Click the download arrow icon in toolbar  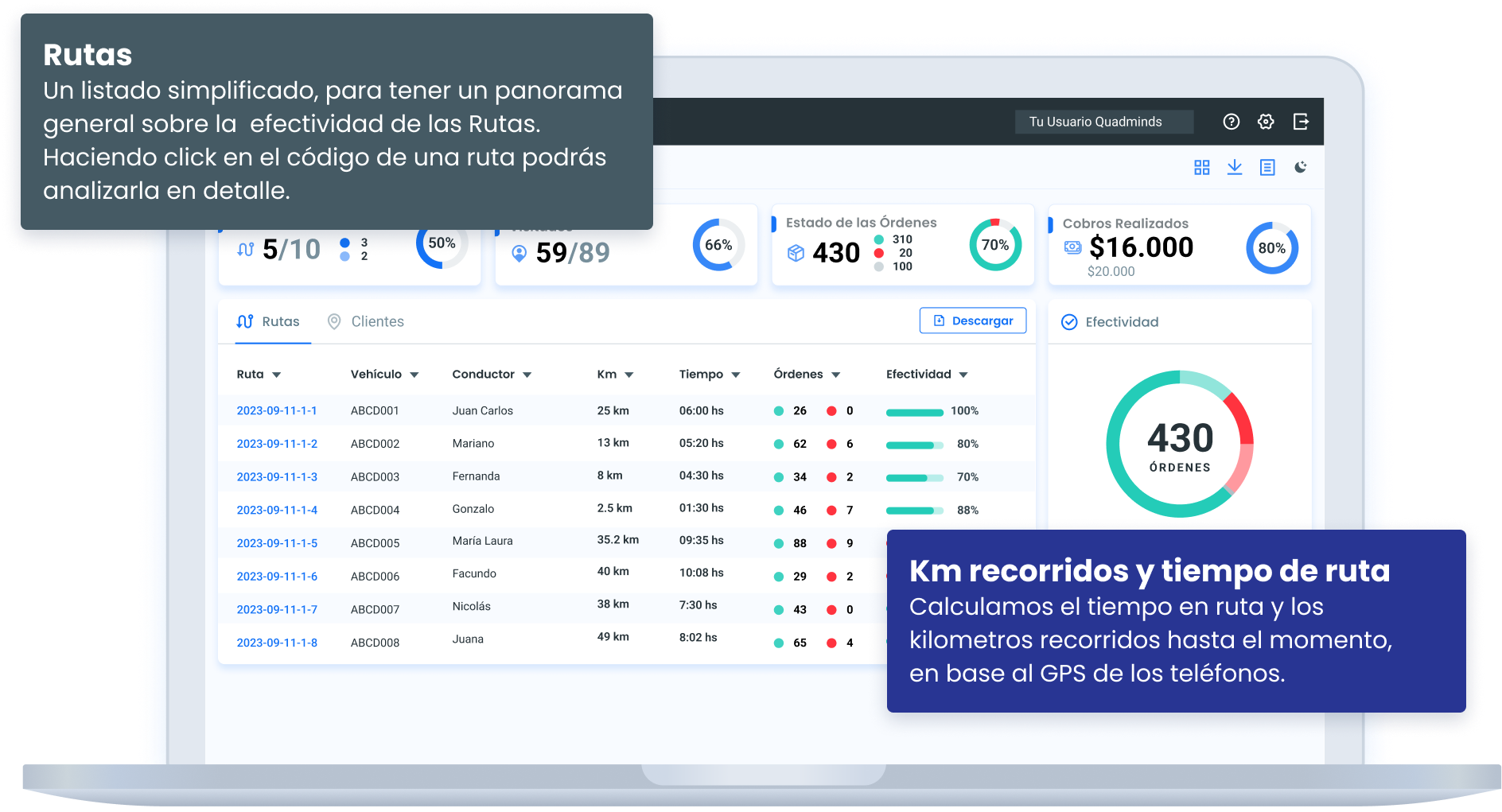[x=1234, y=167]
